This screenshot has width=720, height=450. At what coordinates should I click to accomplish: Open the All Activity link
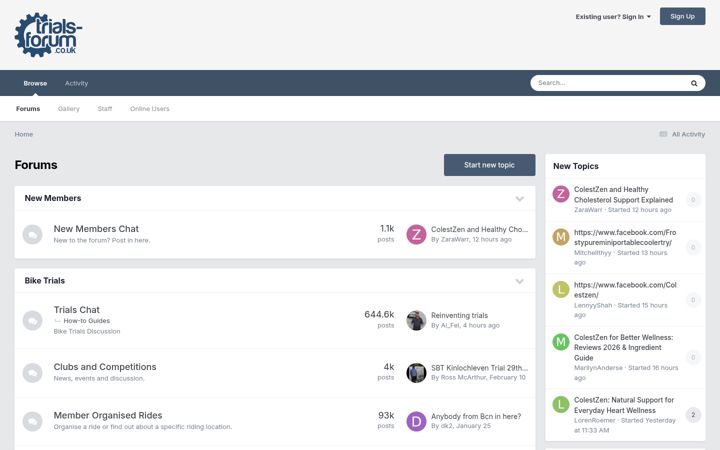pos(688,134)
